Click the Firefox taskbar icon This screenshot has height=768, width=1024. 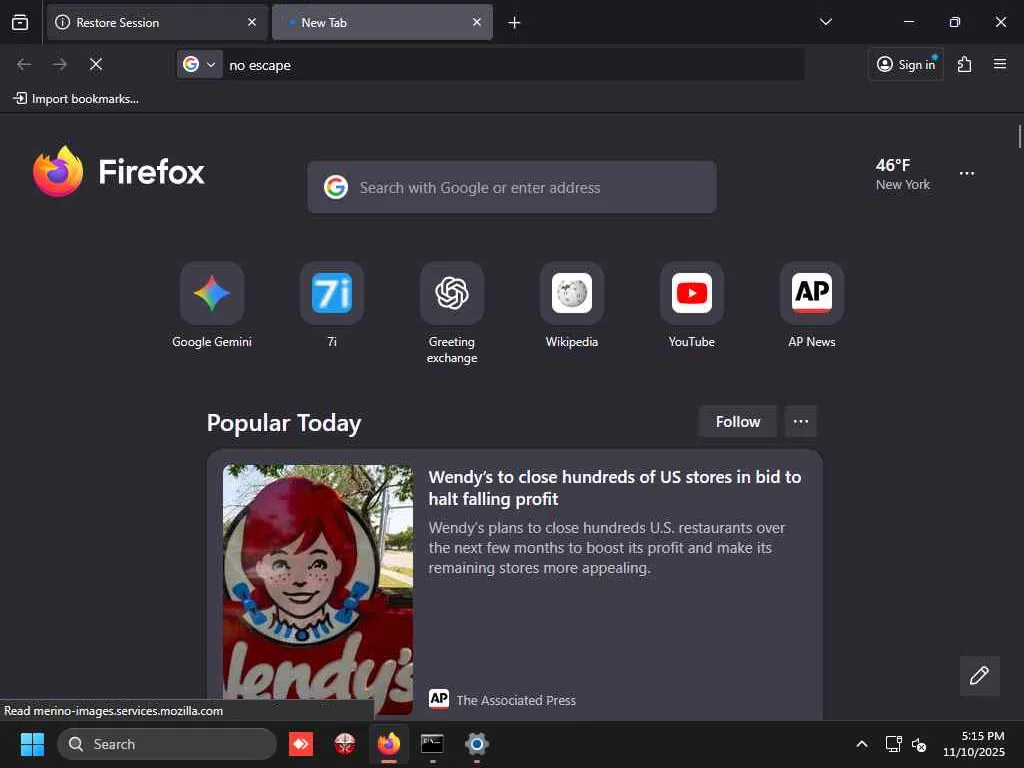(x=389, y=744)
